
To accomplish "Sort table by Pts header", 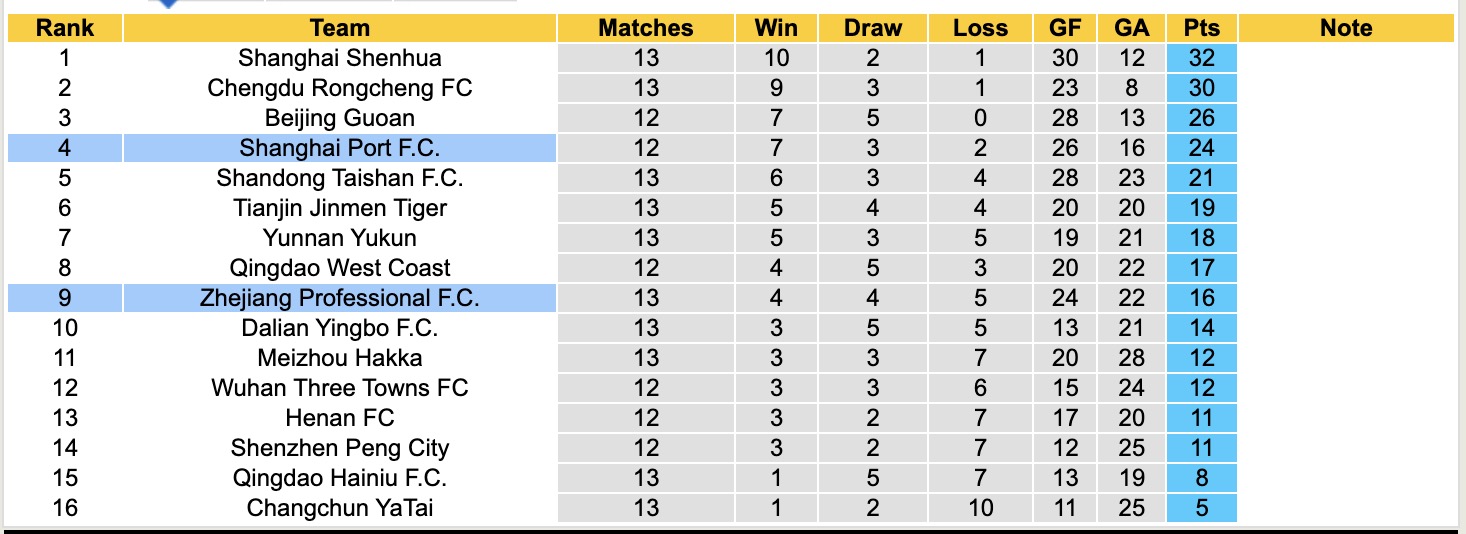I will (1201, 28).
